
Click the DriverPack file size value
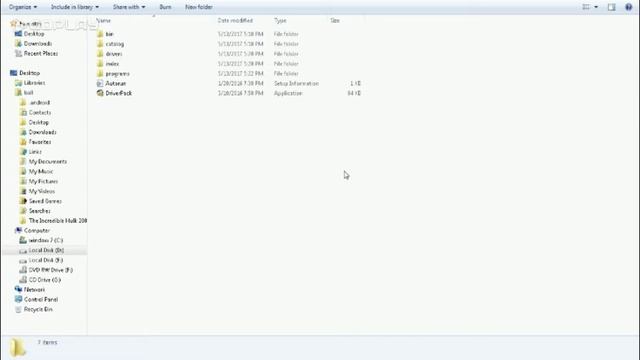(x=354, y=93)
